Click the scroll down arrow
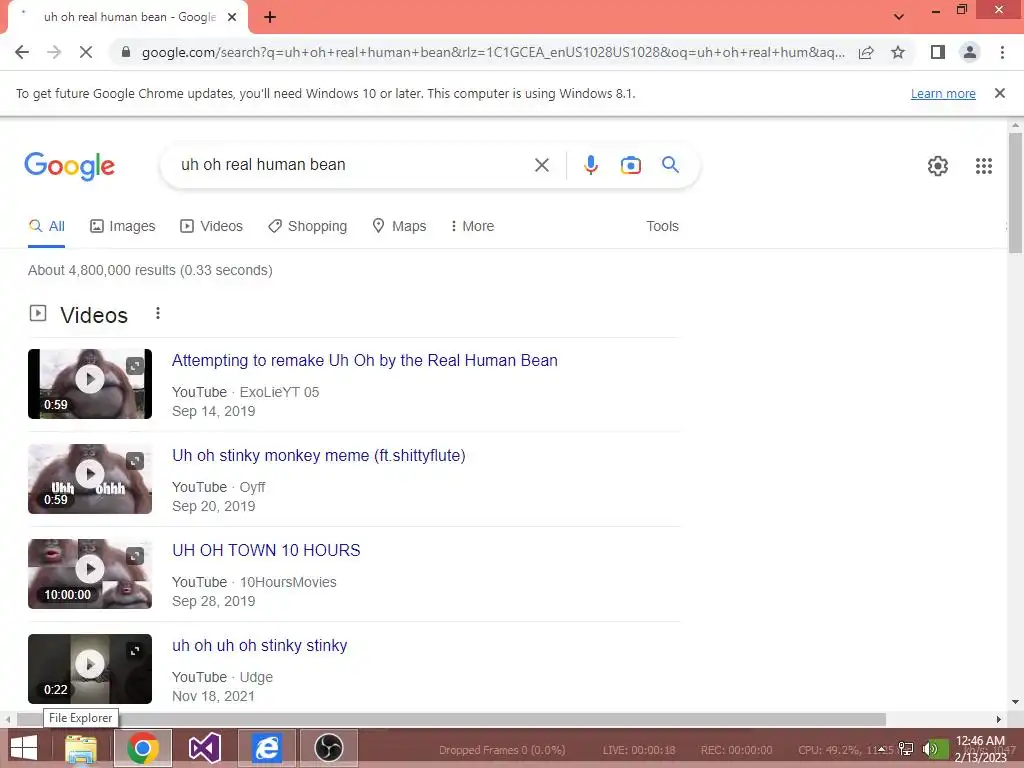The width and height of the screenshot is (1024, 768). point(1015,703)
